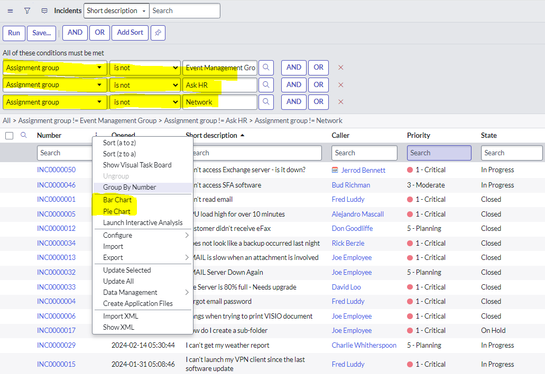The image size is (545, 374).
Task: Open third condition Assignment group field dropdown
Action: pyautogui.click(x=55, y=102)
